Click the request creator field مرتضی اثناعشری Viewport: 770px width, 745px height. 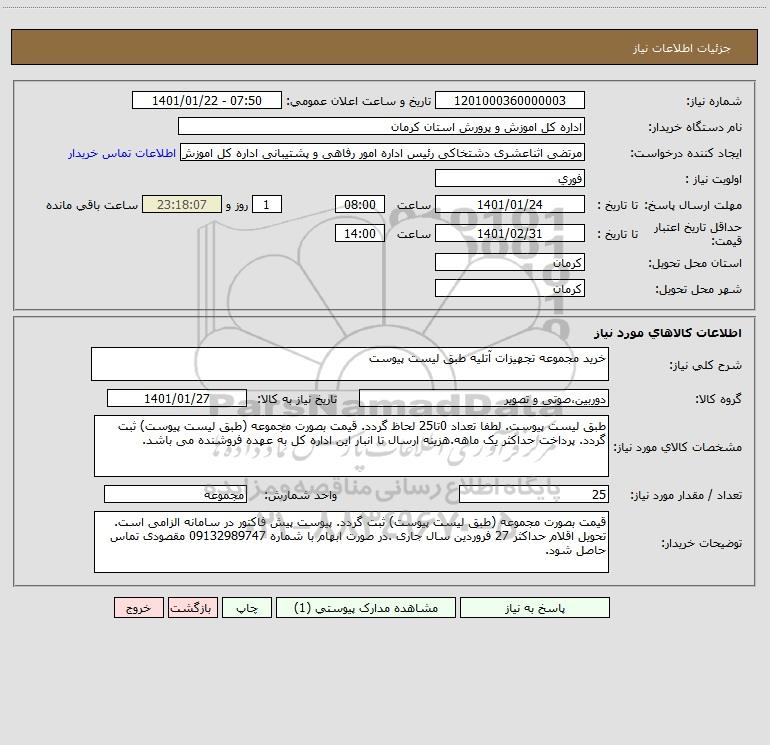(x=383, y=153)
